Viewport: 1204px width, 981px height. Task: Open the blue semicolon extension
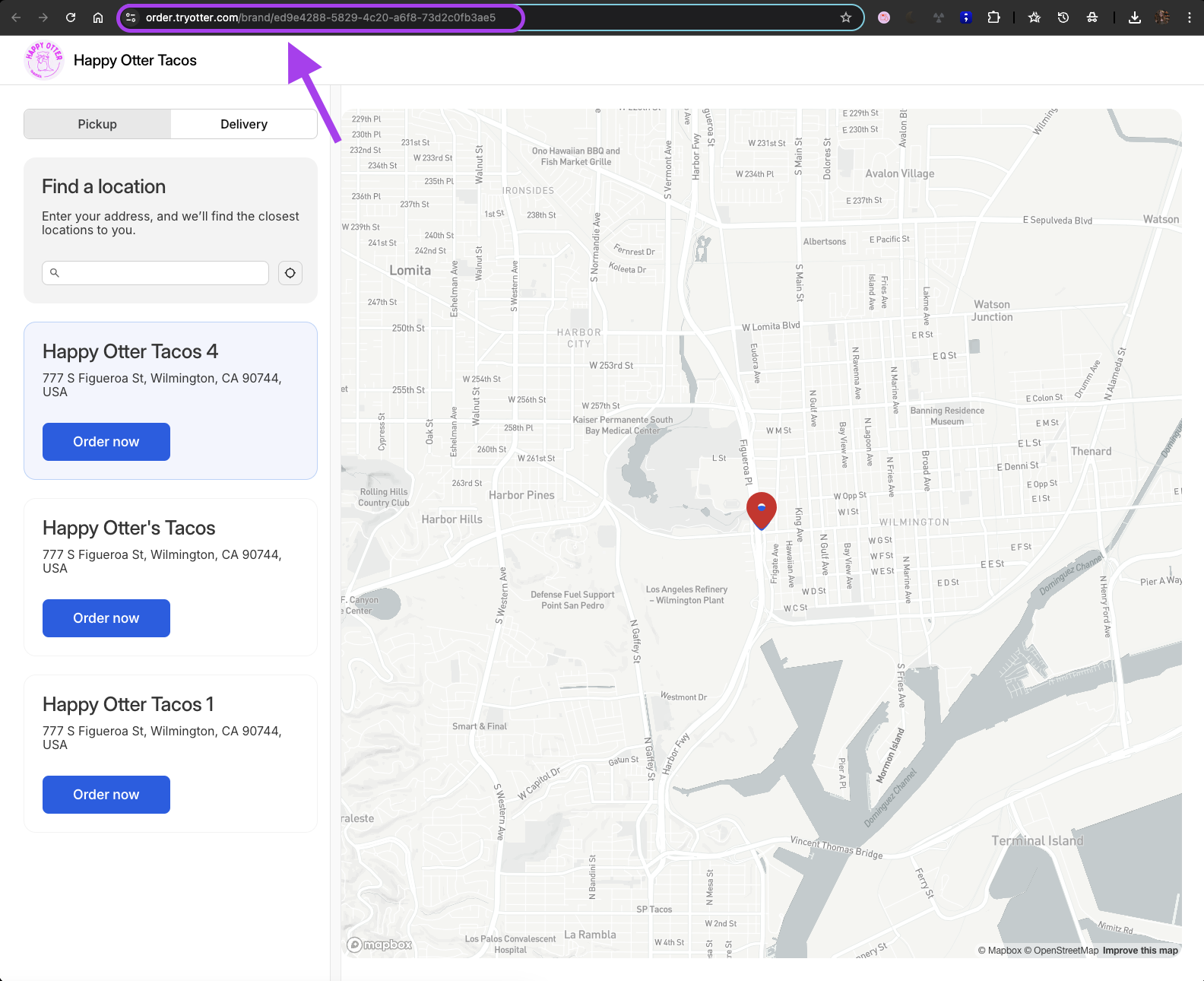[x=966, y=17]
